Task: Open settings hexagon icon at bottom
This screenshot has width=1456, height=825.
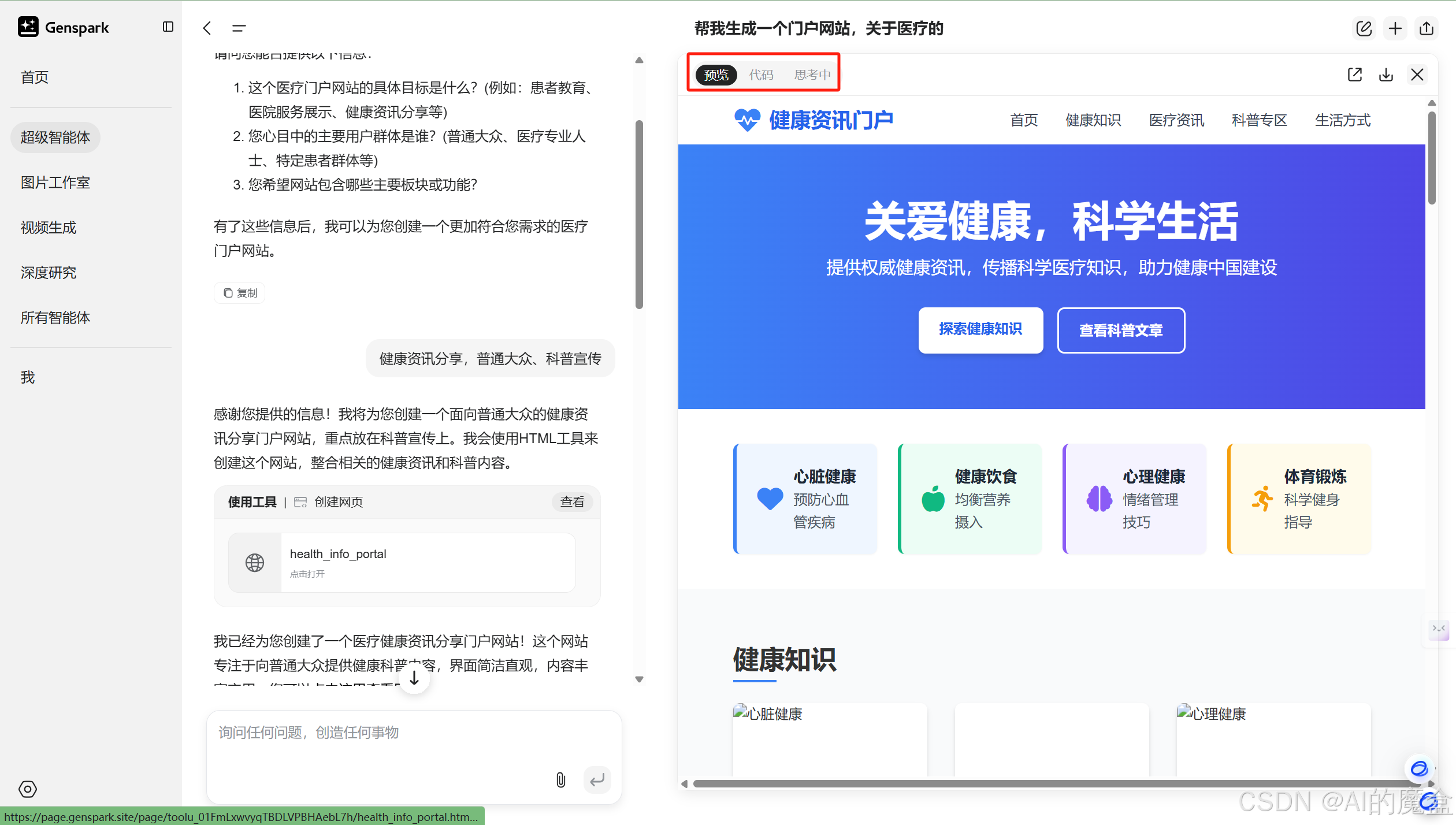Action: click(28, 789)
